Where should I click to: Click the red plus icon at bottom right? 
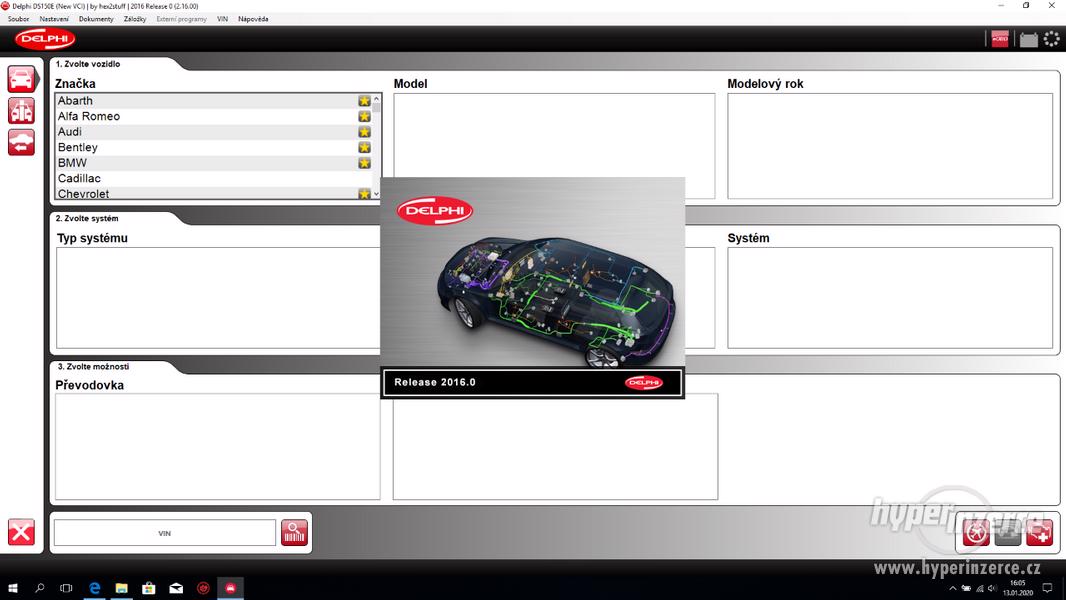pyautogui.click(x=1040, y=532)
